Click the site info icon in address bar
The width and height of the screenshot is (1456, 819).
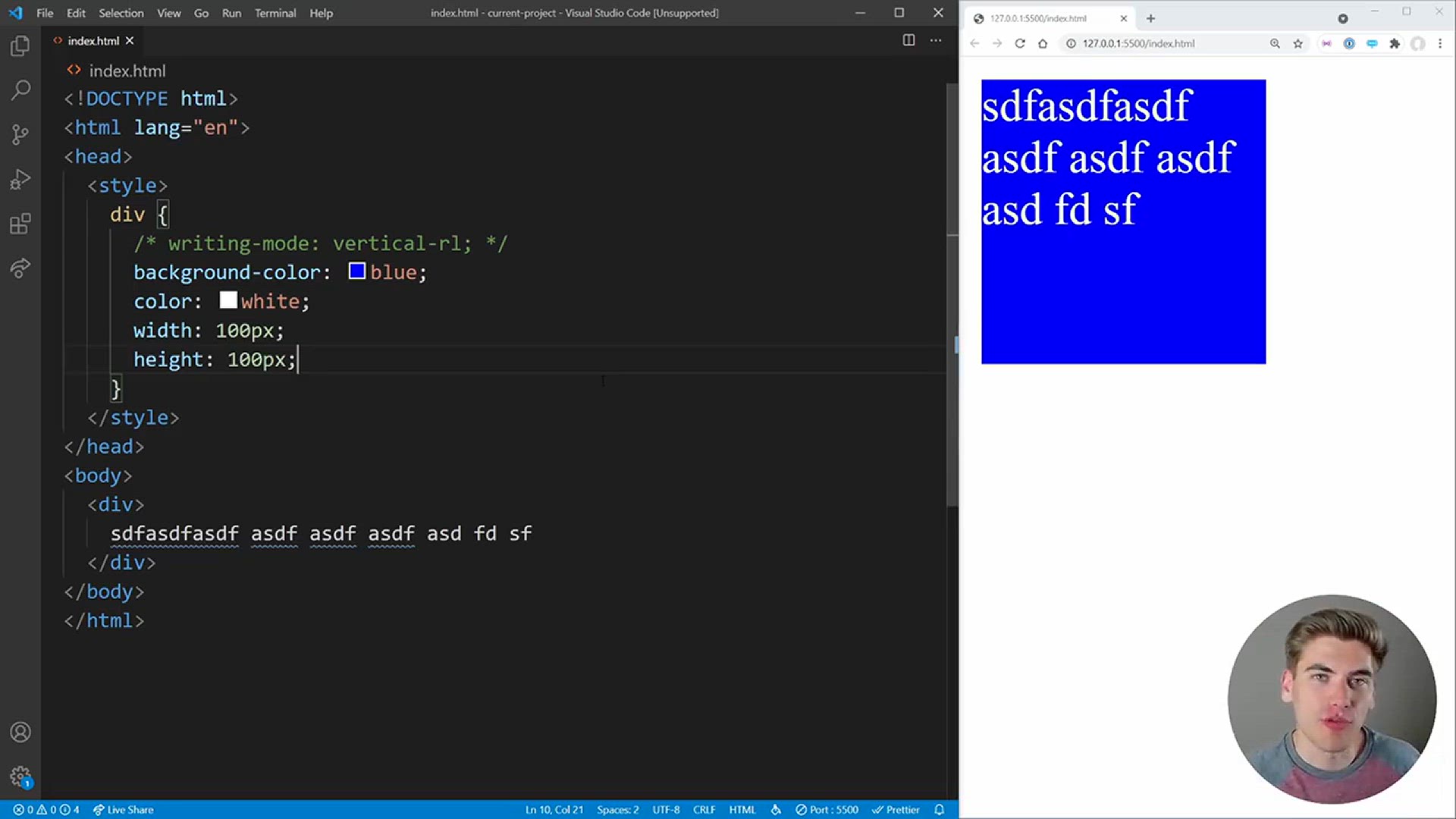(1071, 43)
